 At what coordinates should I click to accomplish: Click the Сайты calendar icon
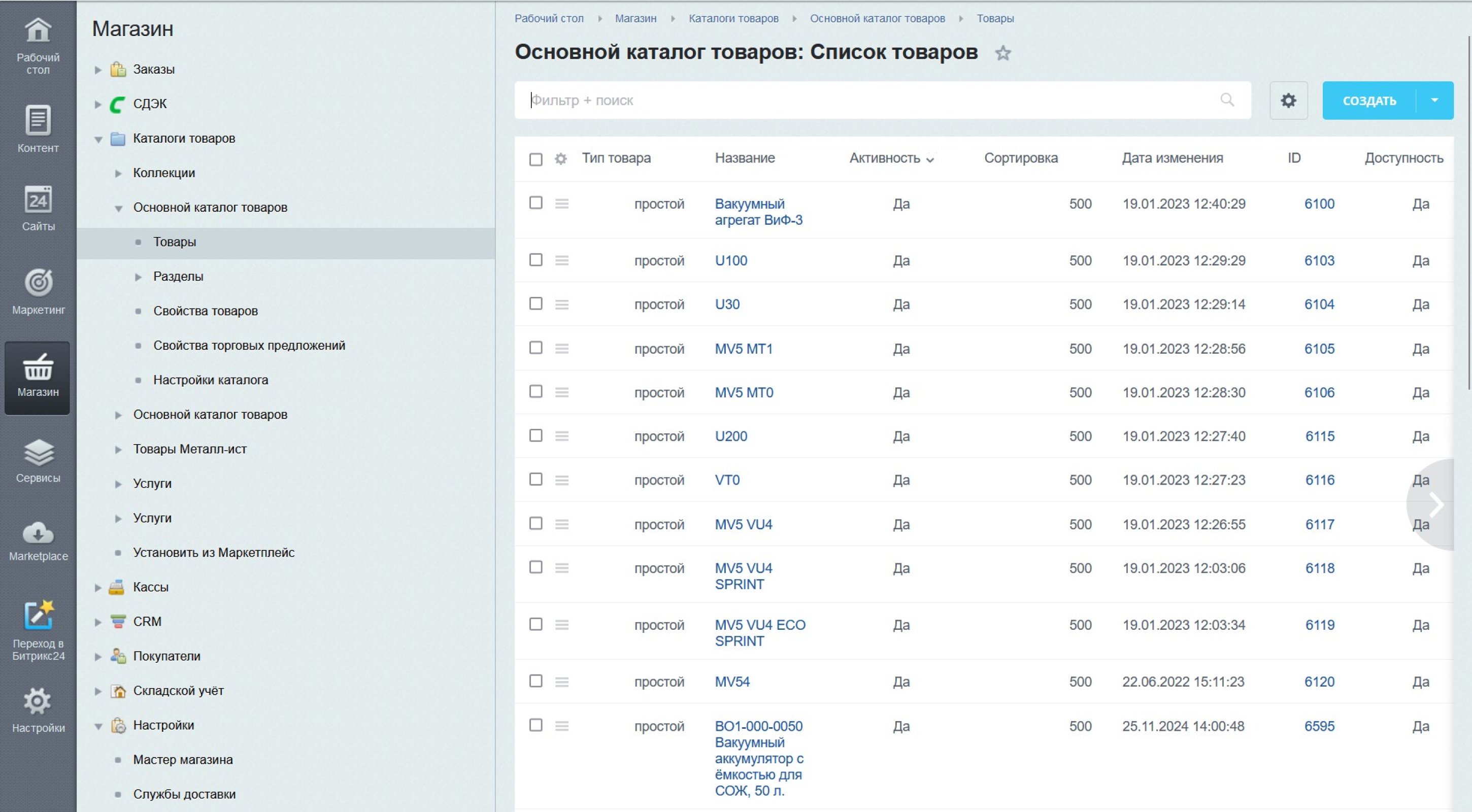(x=38, y=200)
